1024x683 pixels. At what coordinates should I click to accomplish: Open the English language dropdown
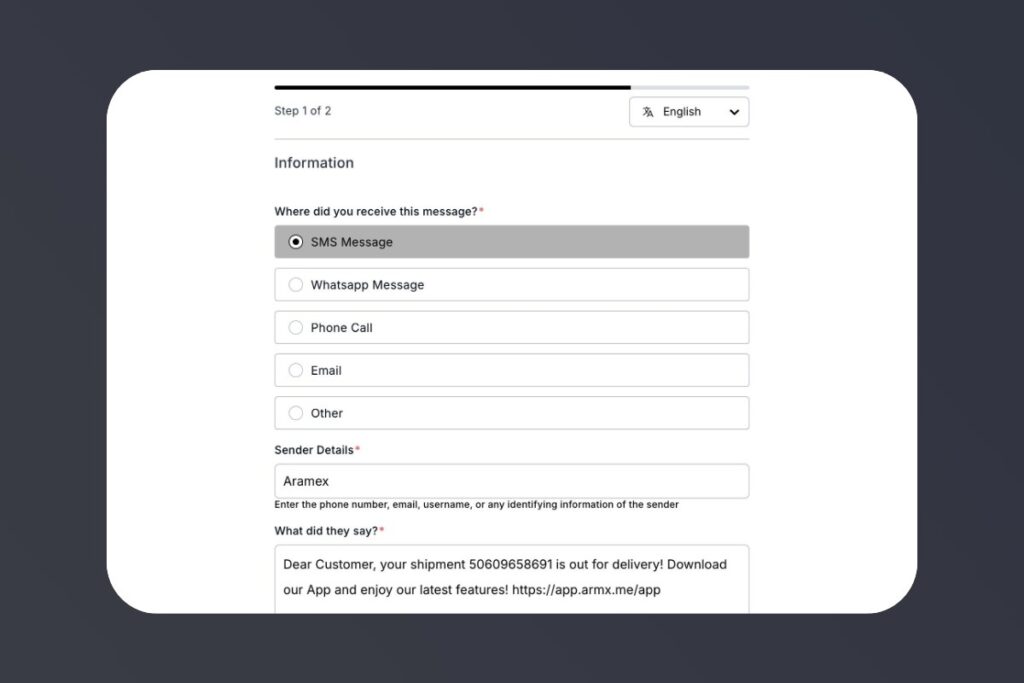tap(689, 112)
